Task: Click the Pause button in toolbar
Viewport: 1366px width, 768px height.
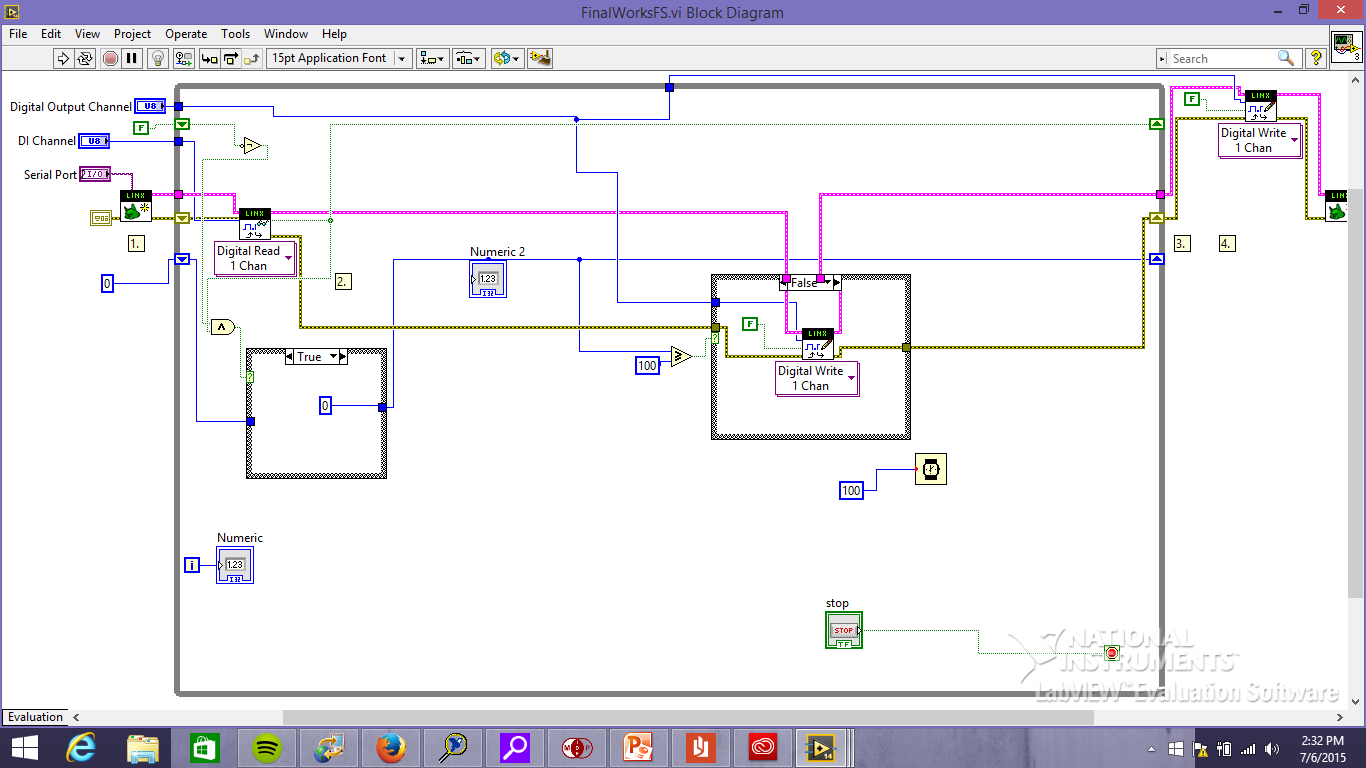Action: (132, 58)
